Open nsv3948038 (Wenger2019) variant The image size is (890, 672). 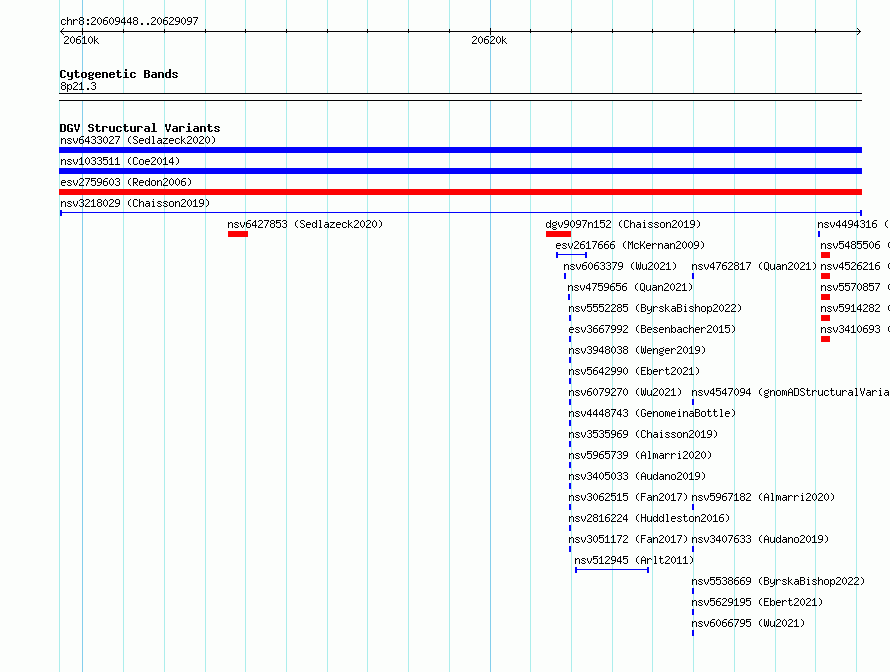coord(637,350)
